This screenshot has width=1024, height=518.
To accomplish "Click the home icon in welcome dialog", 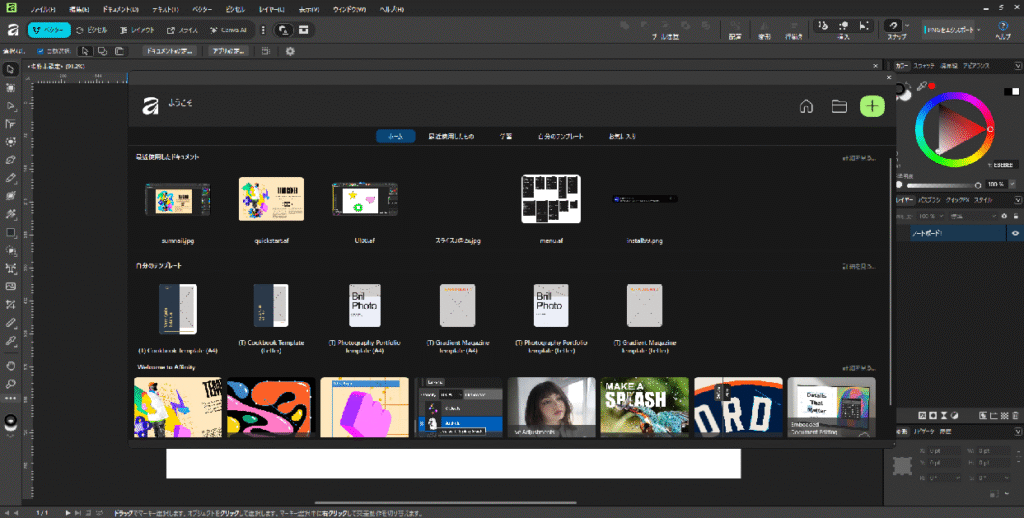I will (806, 107).
